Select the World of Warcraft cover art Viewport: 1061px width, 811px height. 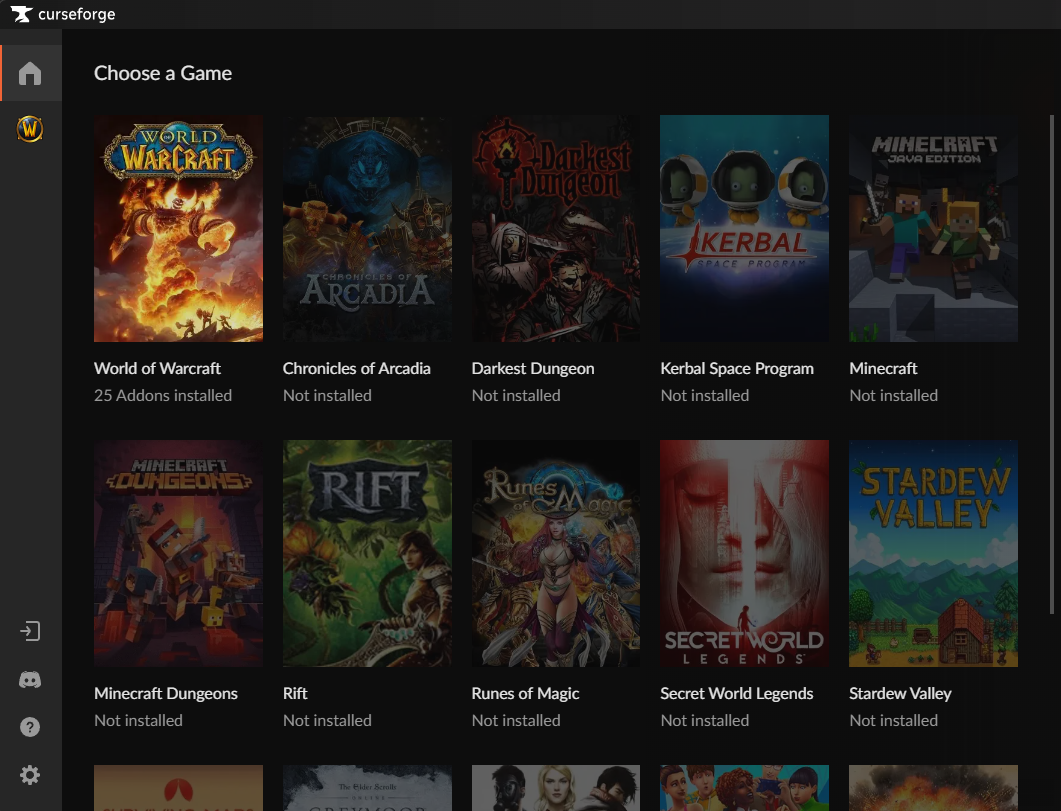[178, 228]
